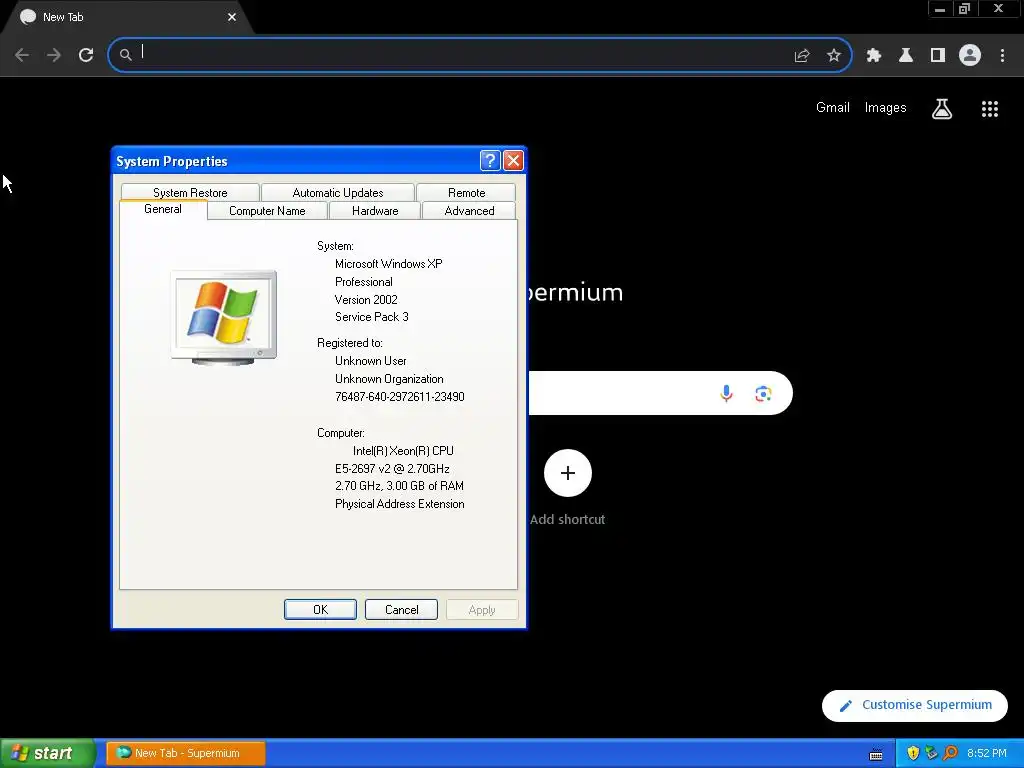Click the Intel(R) Xeon(R) CPU text
This screenshot has width=1024, height=768.
click(x=403, y=451)
